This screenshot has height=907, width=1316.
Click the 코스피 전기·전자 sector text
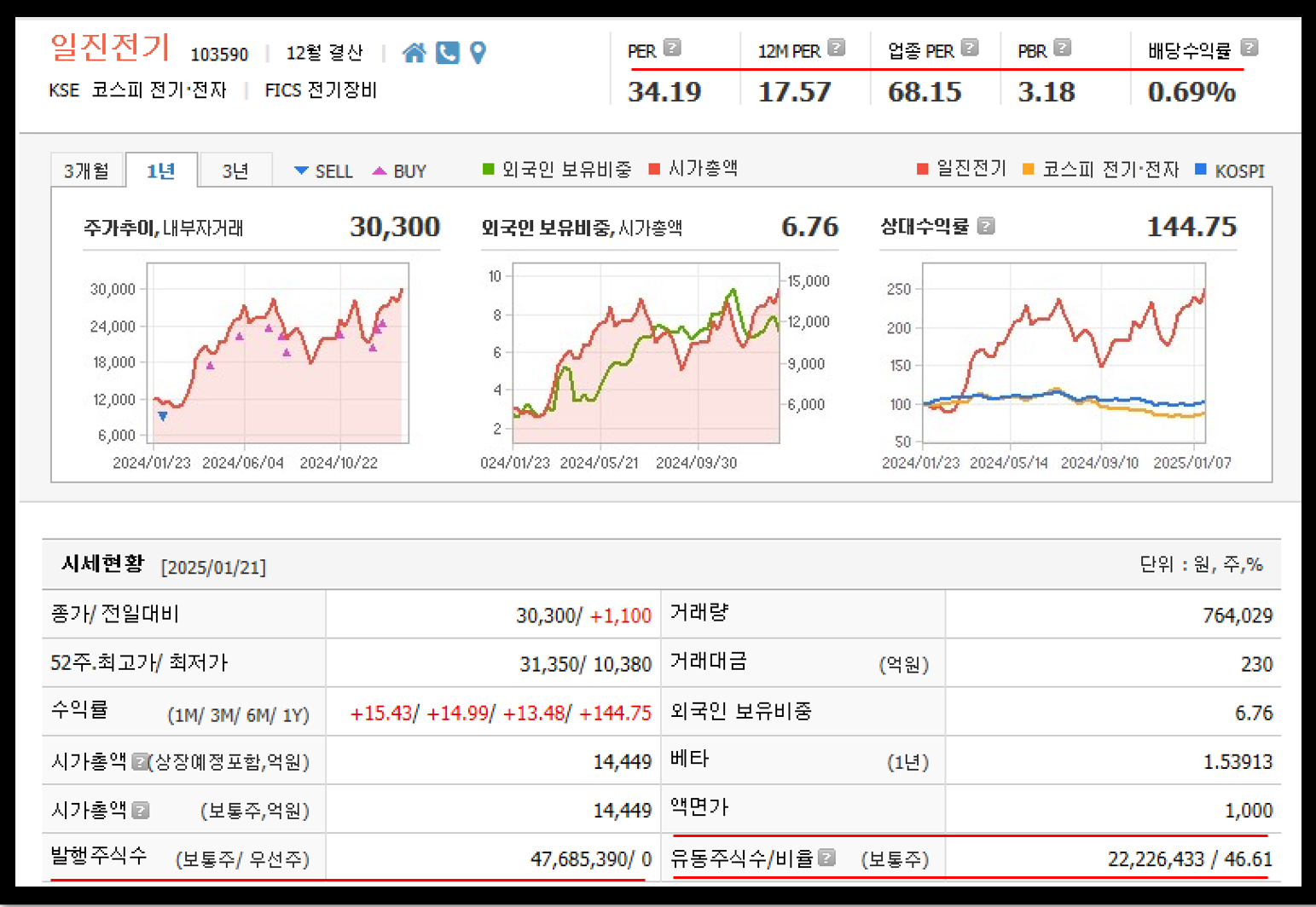[x=159, y=90]
